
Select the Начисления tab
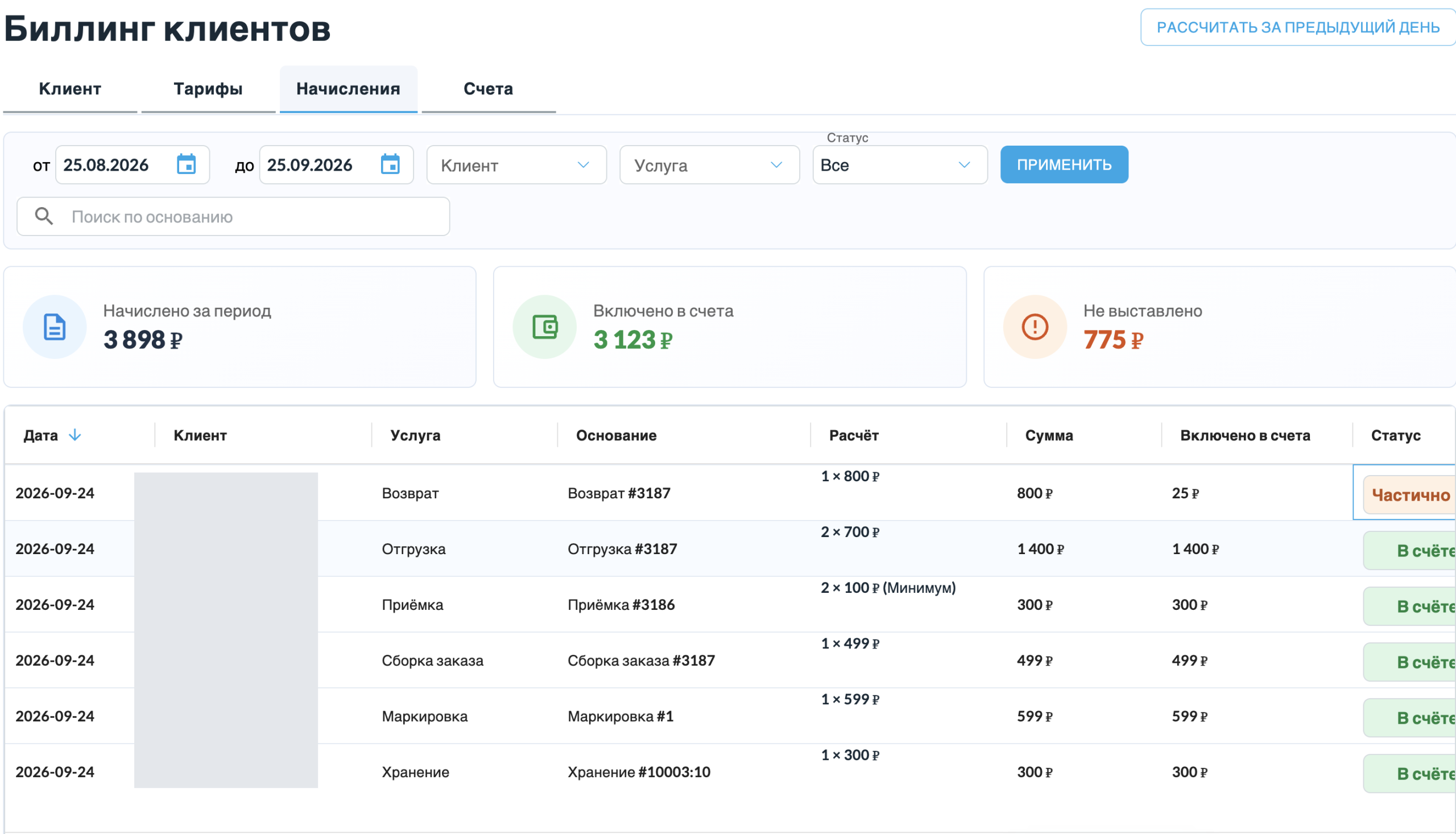coord(348,89)
